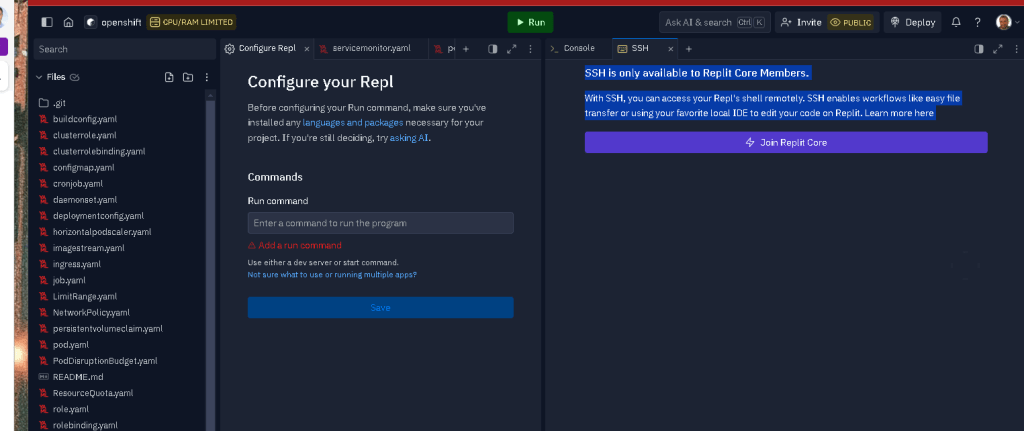Split the right pane
The image size is (1024, 431).
[979, 49]
